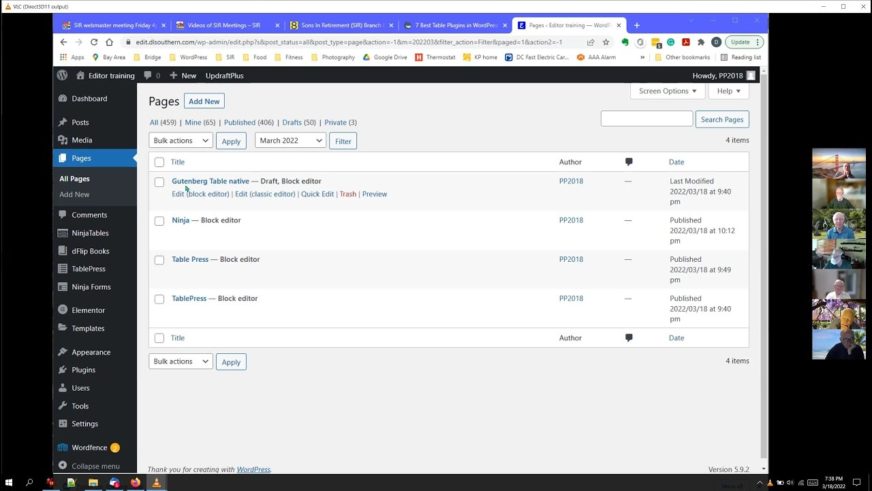Click the page vertical scrollbar
872x491 pixels.
pyautogui.click(x=763, y=267)
